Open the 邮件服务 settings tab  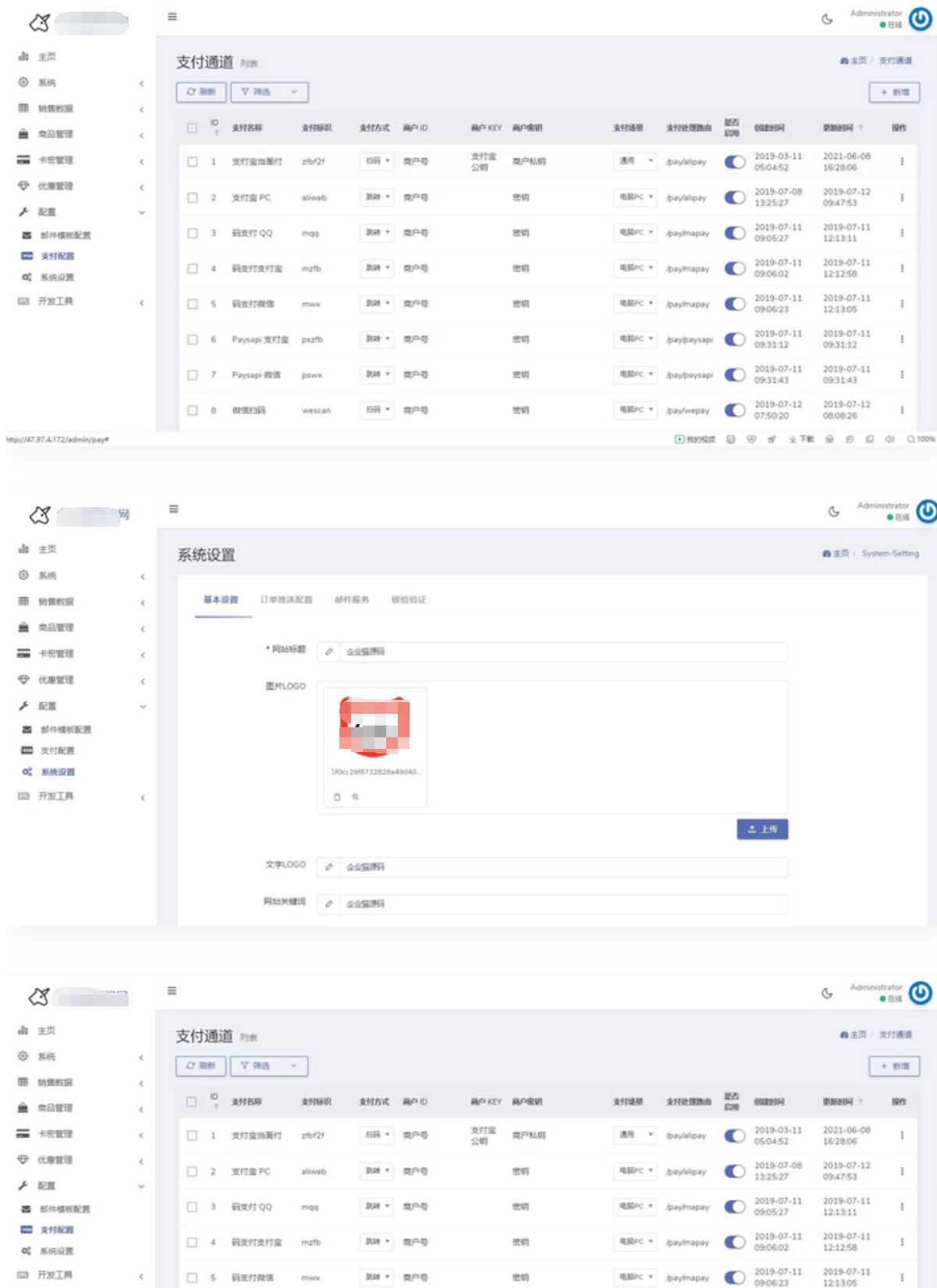[x=352, y=600]
